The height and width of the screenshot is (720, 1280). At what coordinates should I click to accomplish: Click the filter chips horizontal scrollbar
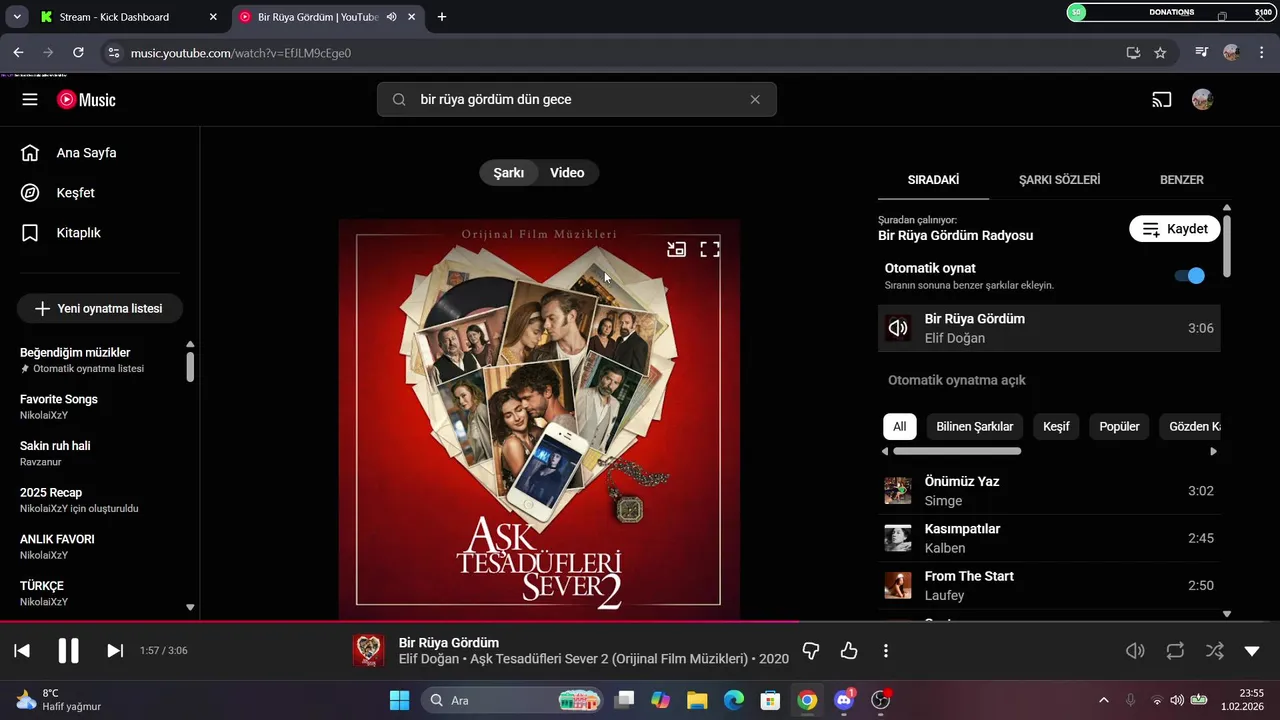957,451
